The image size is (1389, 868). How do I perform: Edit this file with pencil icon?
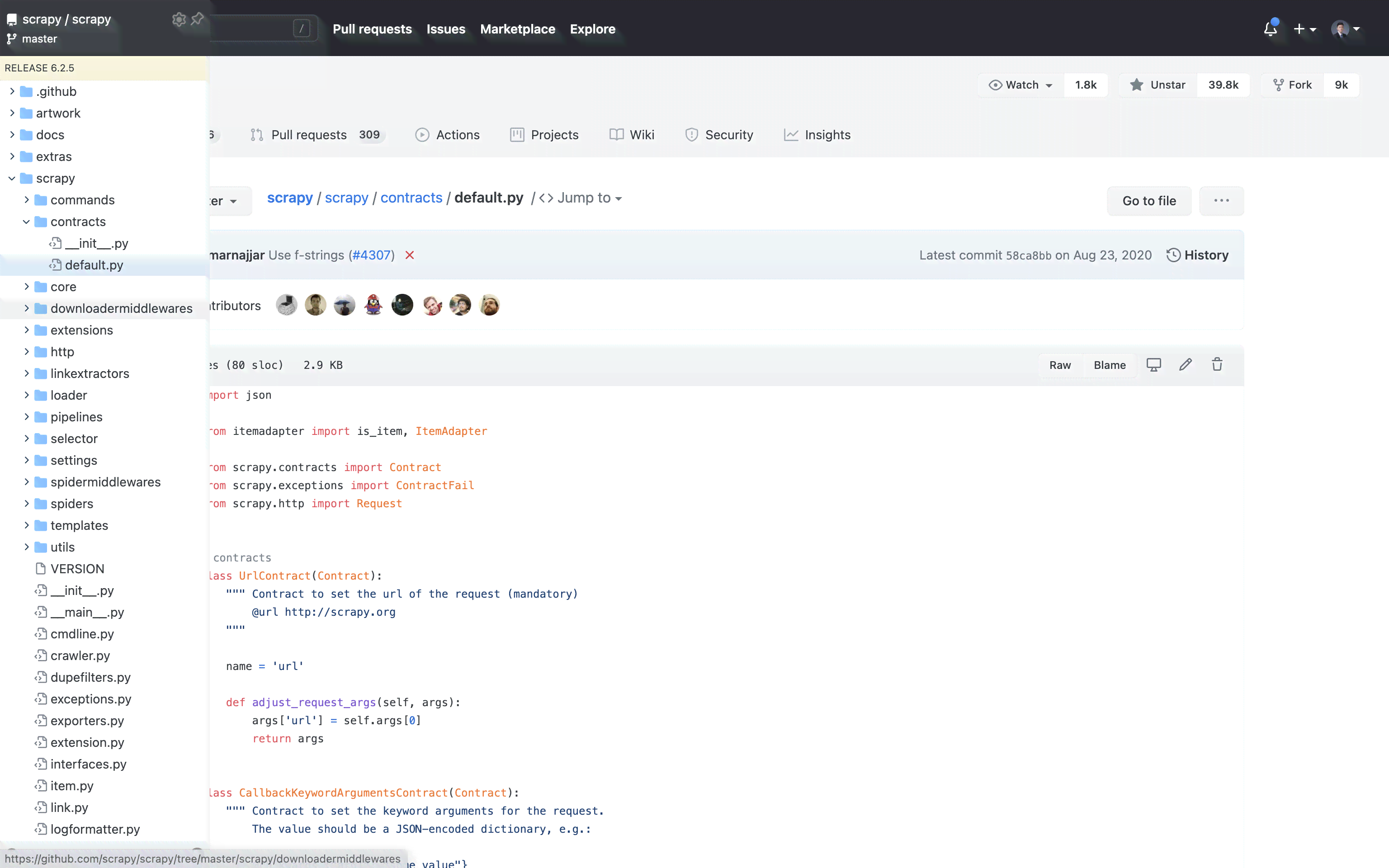1185,364
